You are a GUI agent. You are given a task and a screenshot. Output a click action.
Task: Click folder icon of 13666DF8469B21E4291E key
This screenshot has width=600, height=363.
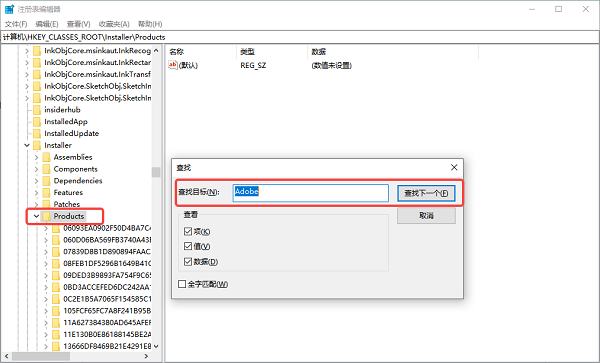[x=56, y=347]
